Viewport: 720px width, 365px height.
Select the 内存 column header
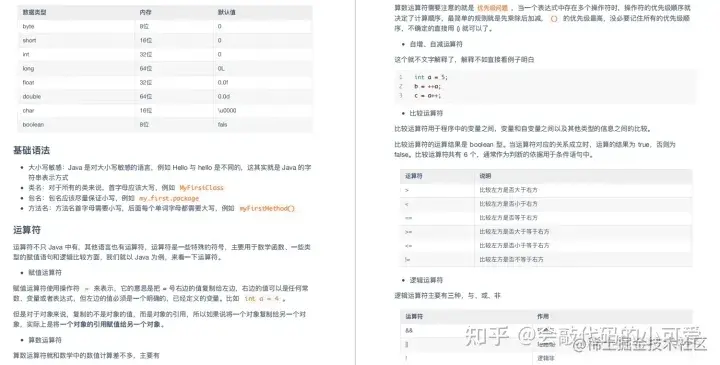(146, 12)
